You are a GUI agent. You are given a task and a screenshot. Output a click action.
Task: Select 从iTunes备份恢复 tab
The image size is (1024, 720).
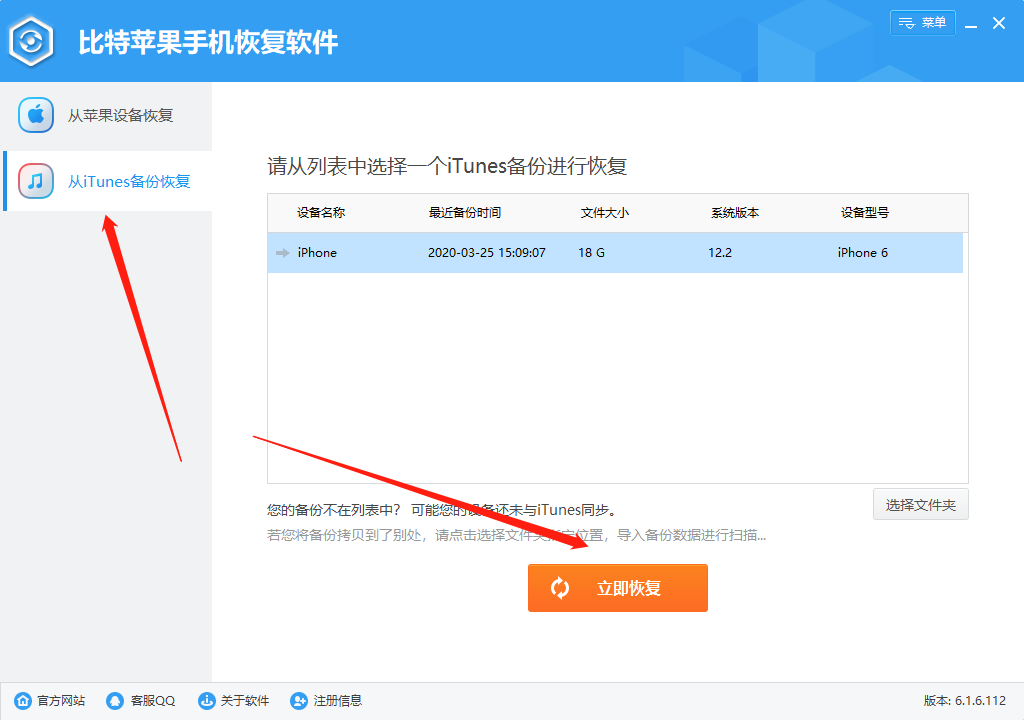pos(108,181)
